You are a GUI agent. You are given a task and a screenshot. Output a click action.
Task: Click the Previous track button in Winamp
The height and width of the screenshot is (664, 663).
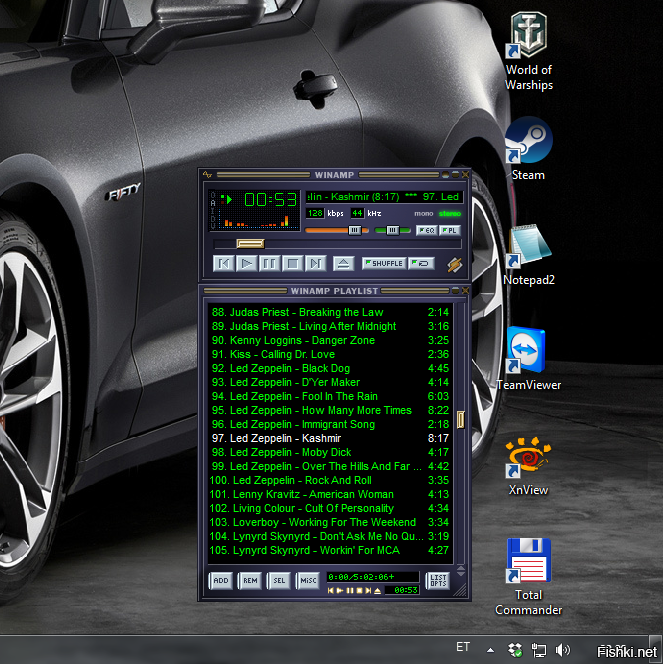(x=224, y=264)
